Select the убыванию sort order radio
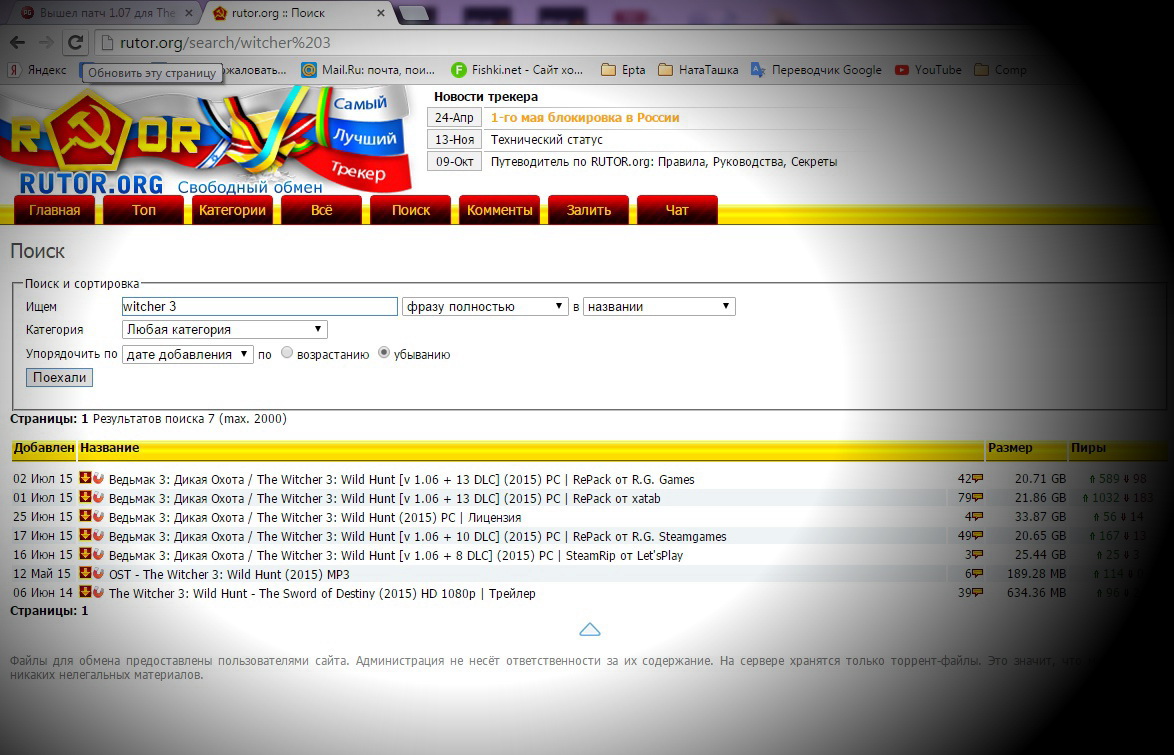The width and height of the screenshot is (1174, 755). click(x=384, y=353)
